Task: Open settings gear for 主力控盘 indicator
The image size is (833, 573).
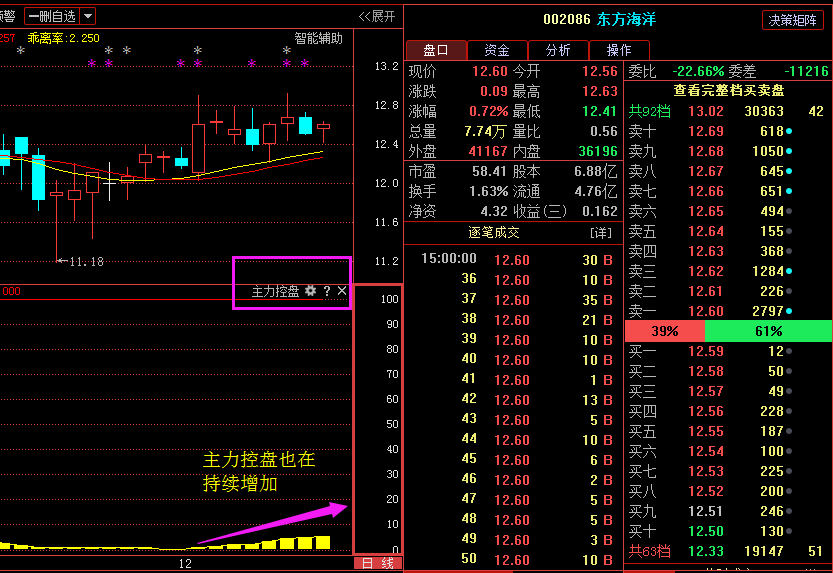Action: pos(311,291)
